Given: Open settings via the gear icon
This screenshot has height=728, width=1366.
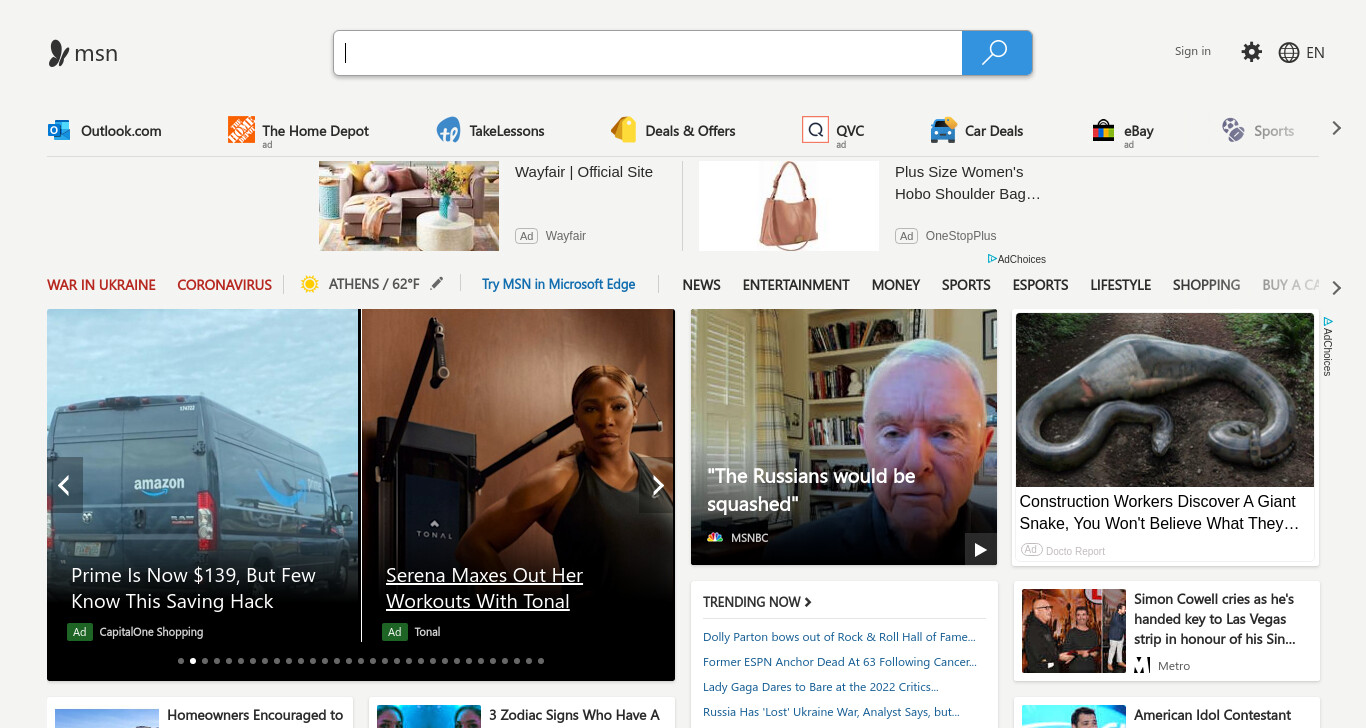Looking at the screenshot, I should (x=1251, y=52).
